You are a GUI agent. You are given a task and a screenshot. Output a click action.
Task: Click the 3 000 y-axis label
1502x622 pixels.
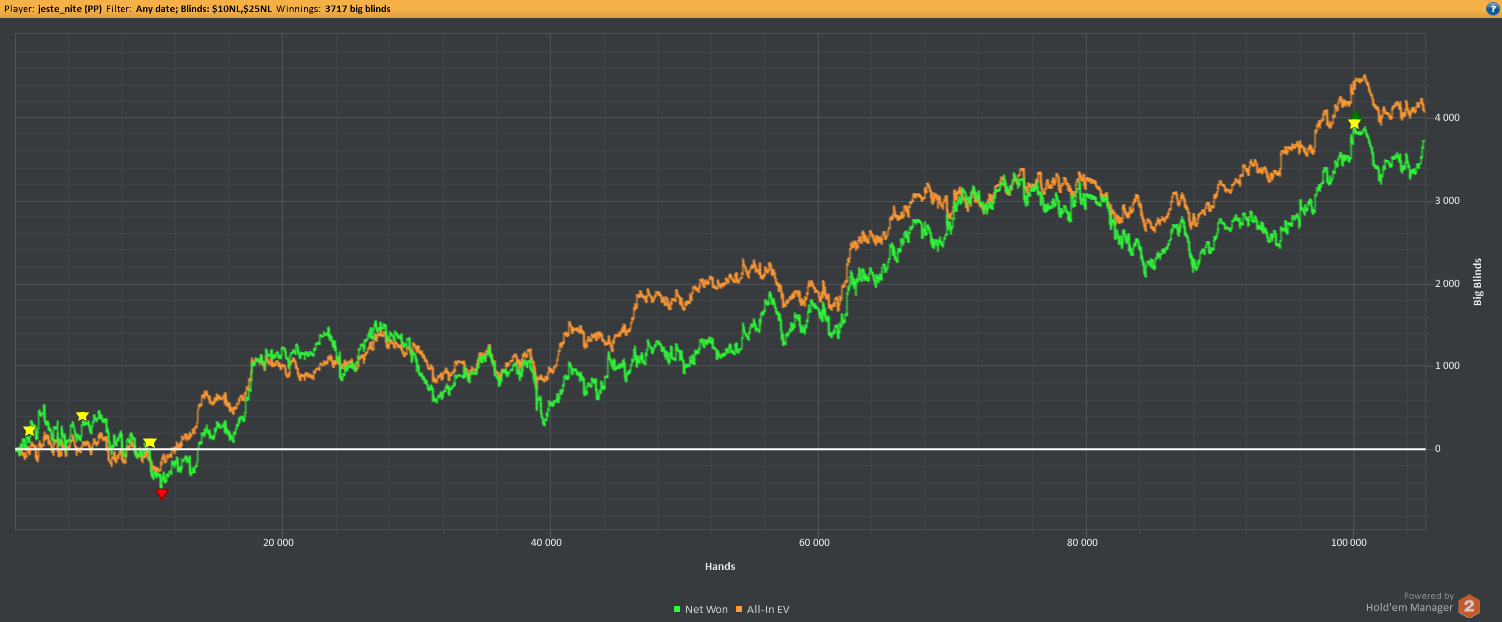[x=1447, y=201]
